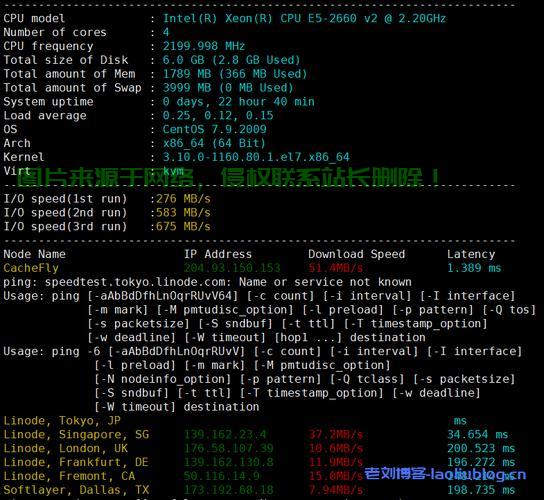Select the Linode, Fremont, CA entry
The height and width of the screenshot is (500, 544).
click(x=69, y=476)
